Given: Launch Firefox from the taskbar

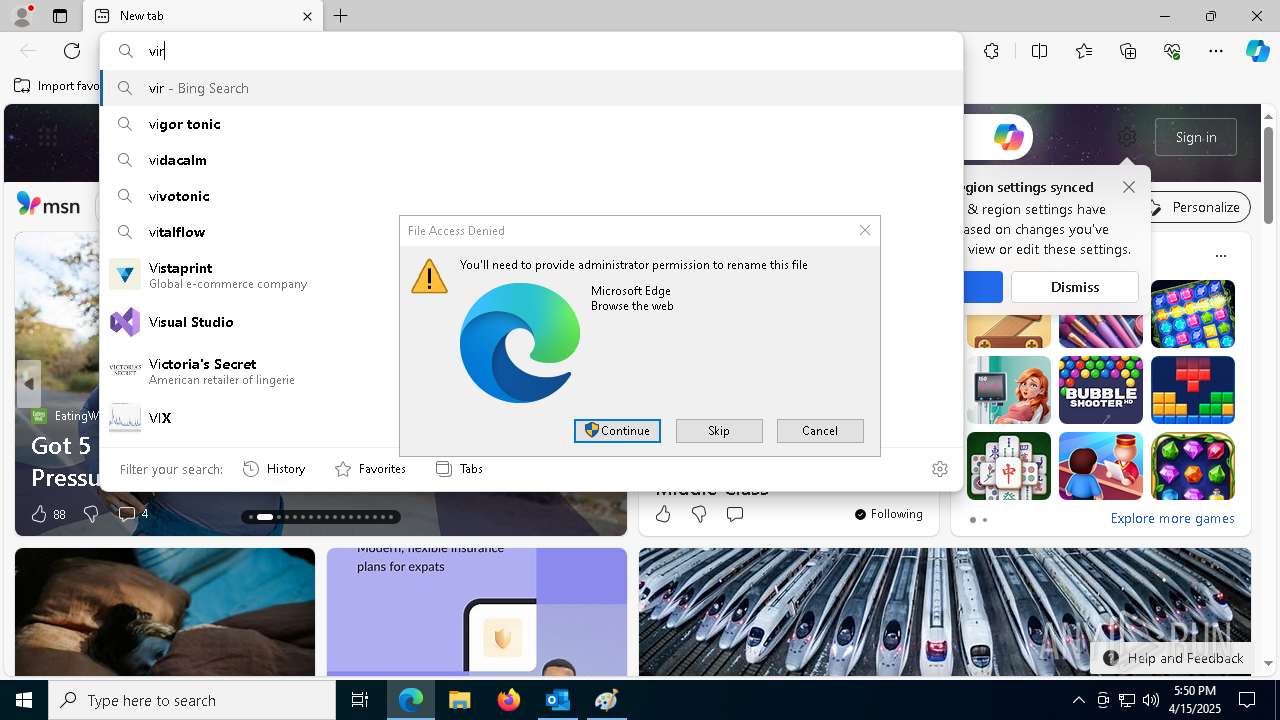Looking at the screenshot, I should point(509,700).
